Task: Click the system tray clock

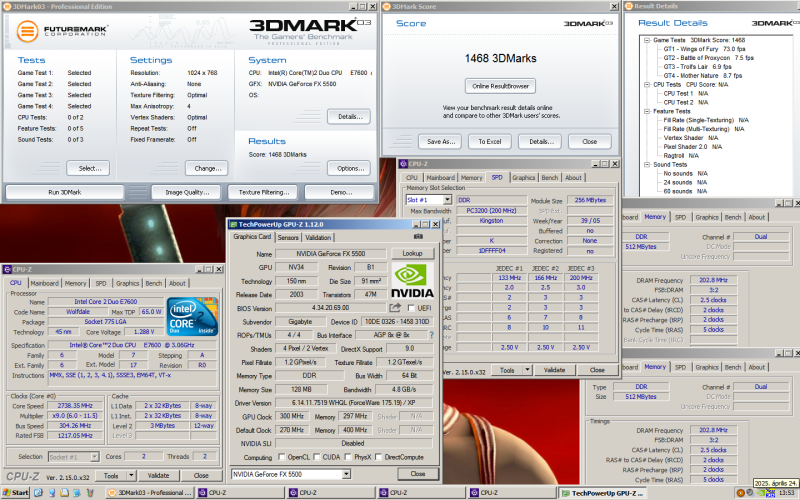Action: (786, 493)
